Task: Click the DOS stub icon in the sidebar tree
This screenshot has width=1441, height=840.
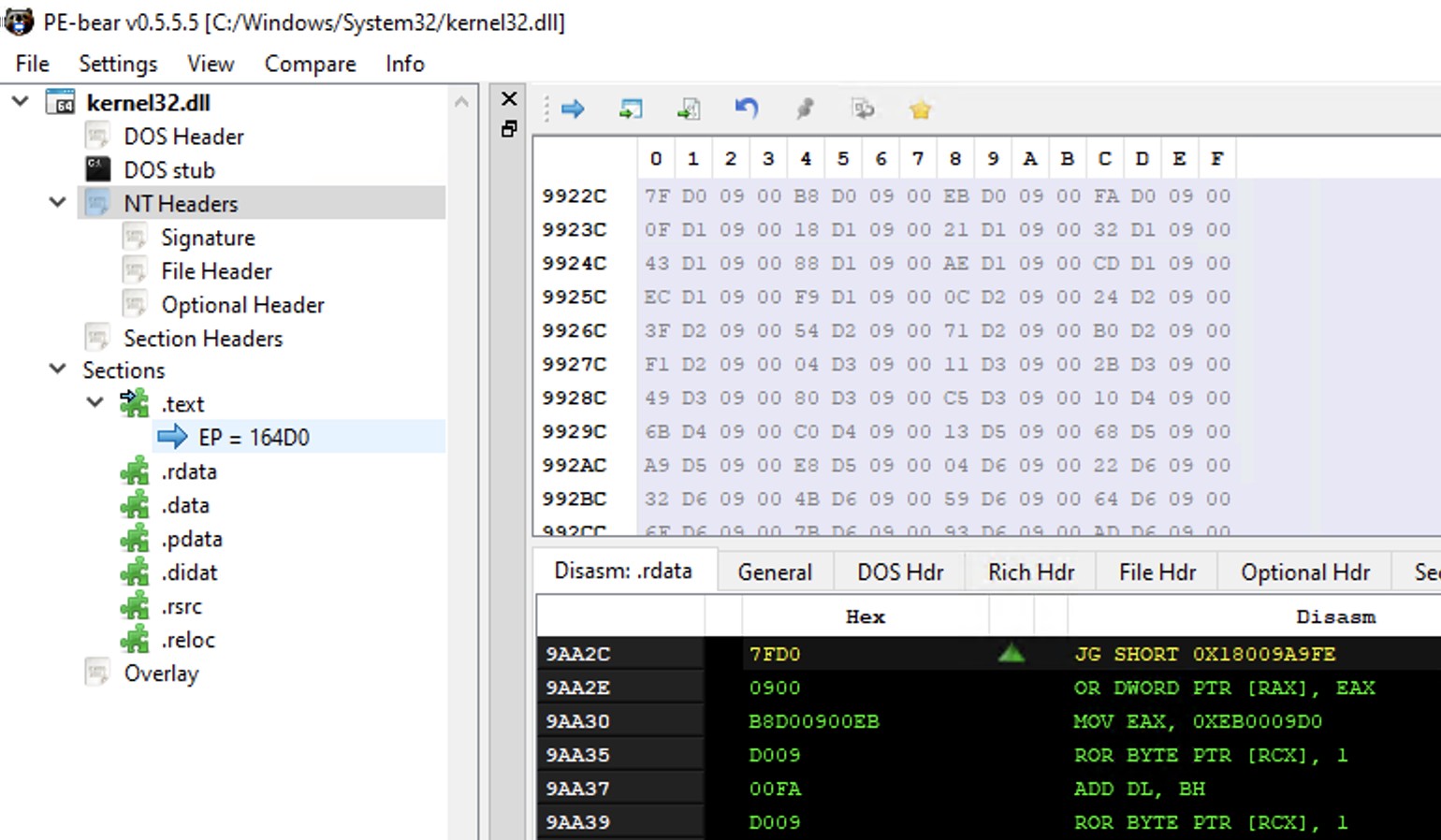Action: coord(97,169)
